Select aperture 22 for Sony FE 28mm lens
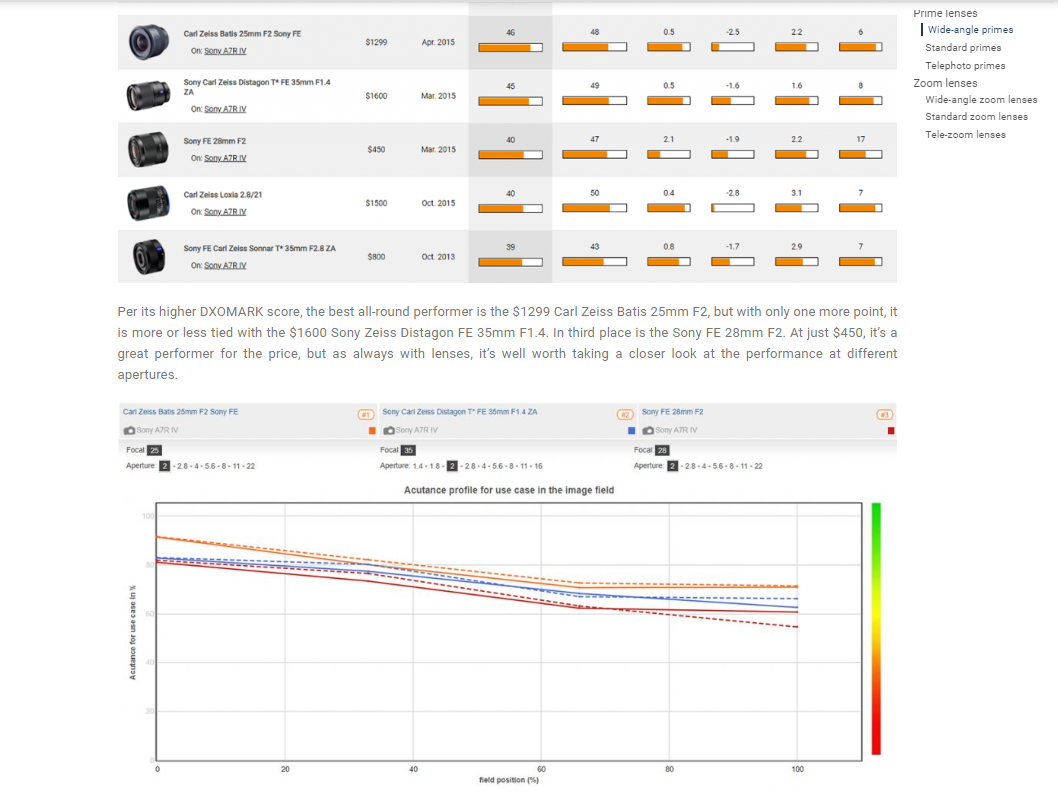This screenshot has width=1058, height=793. tap(758, 466)
